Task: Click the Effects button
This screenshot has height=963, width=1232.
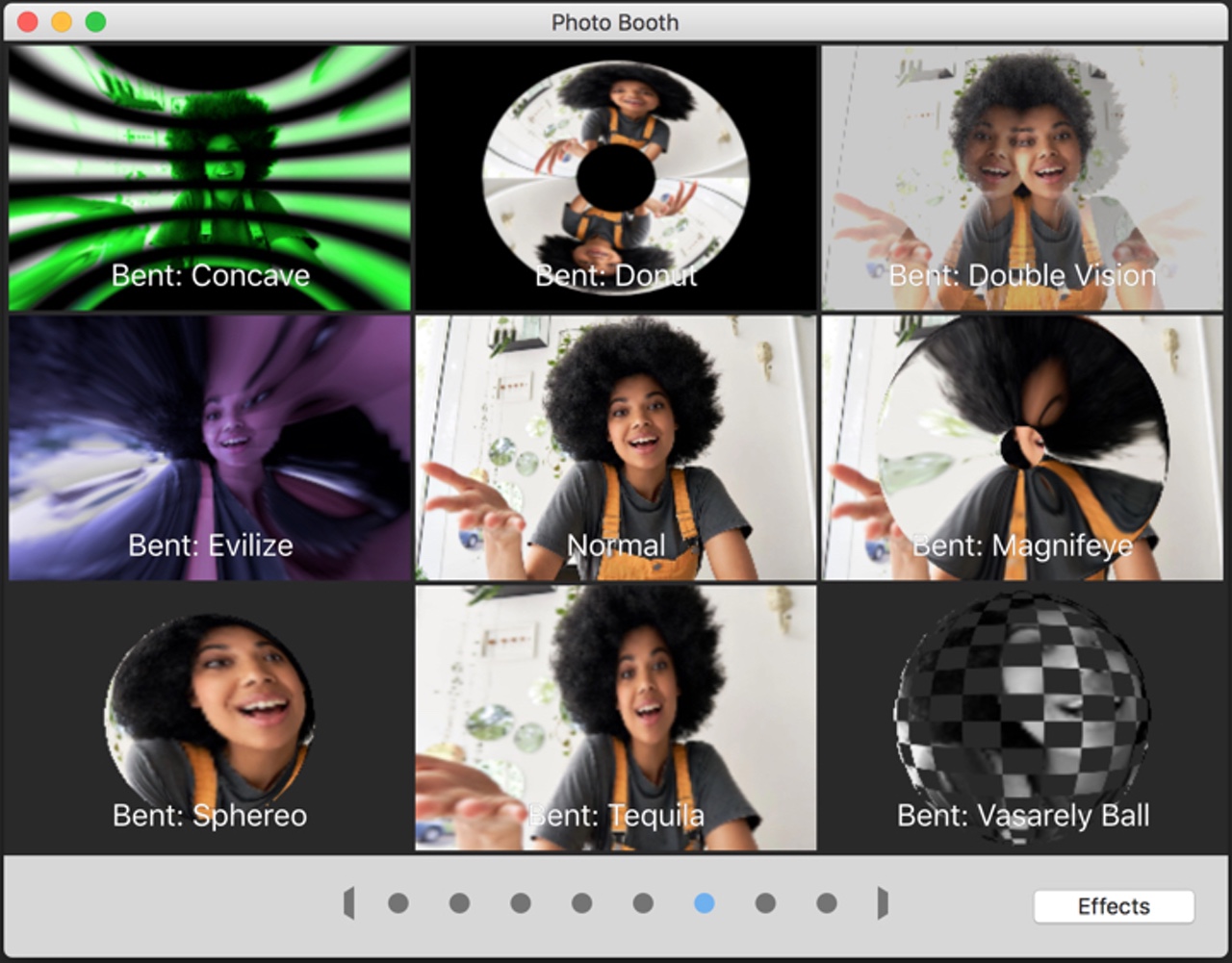Action: point(1114,906)
